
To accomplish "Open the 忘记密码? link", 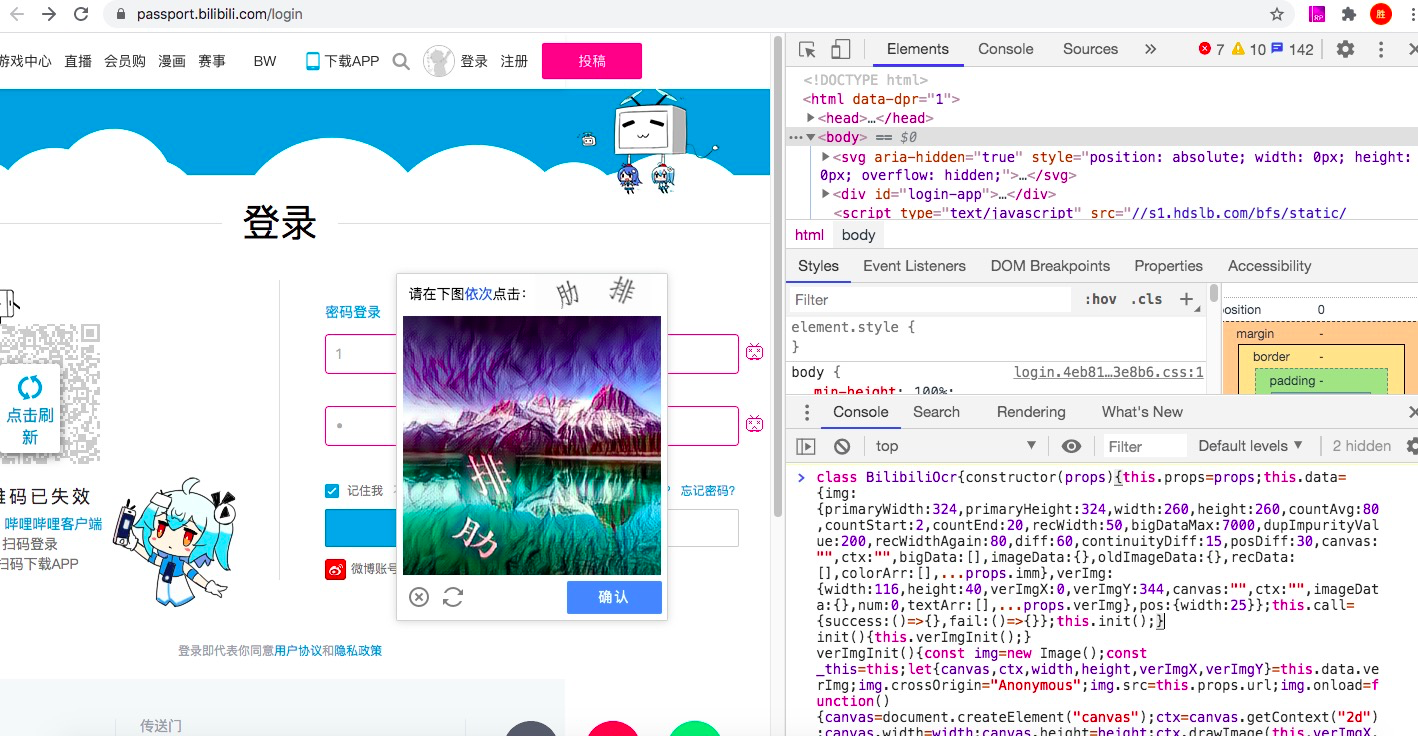I will pyautogui.click(x=708, y=491).
